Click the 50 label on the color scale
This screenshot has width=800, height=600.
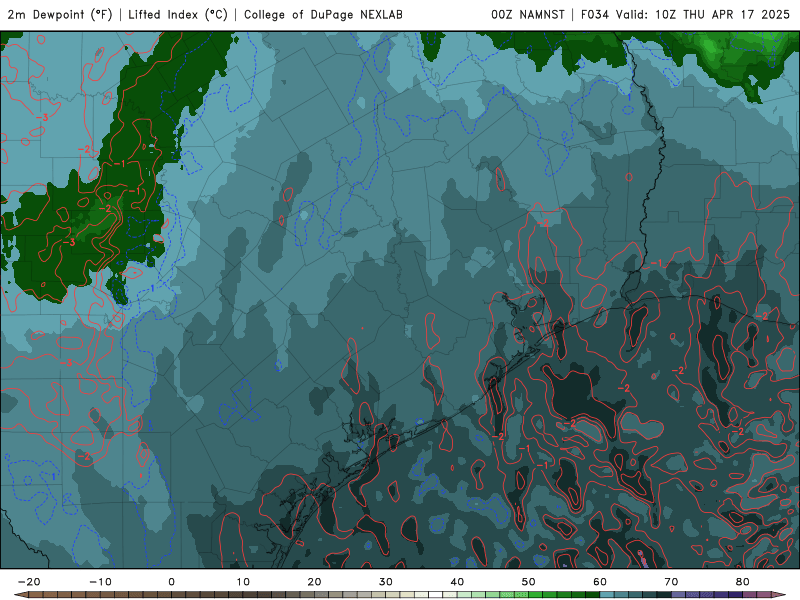(529, 582)
